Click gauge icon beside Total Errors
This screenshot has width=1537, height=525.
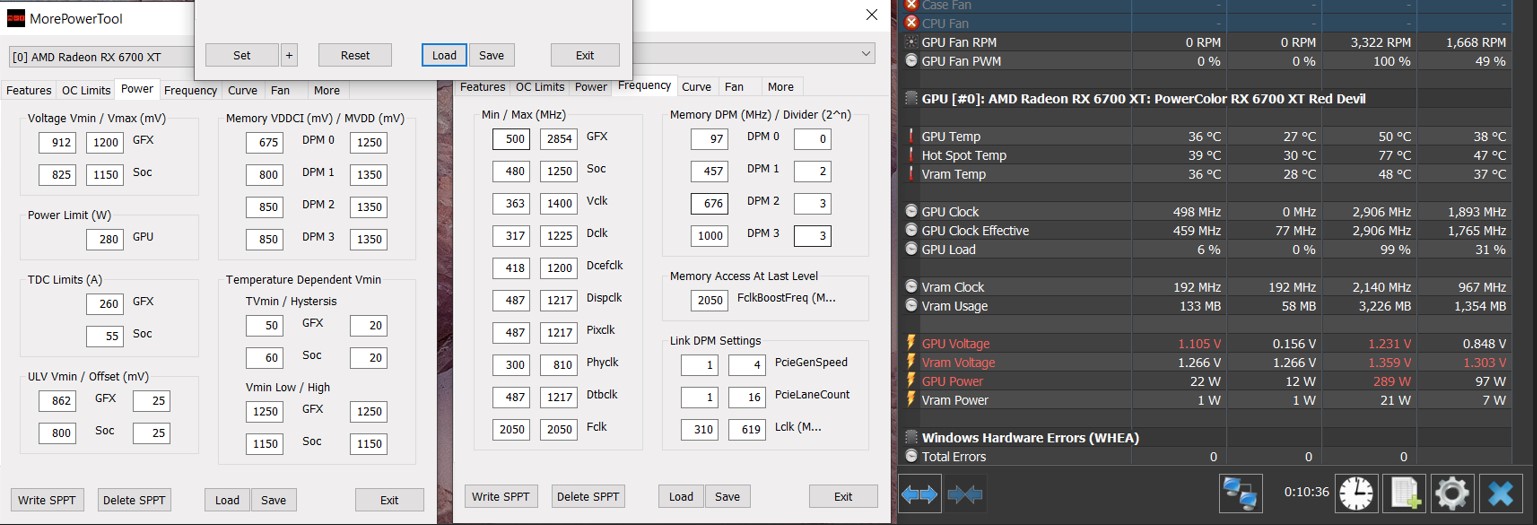[911, 456]
